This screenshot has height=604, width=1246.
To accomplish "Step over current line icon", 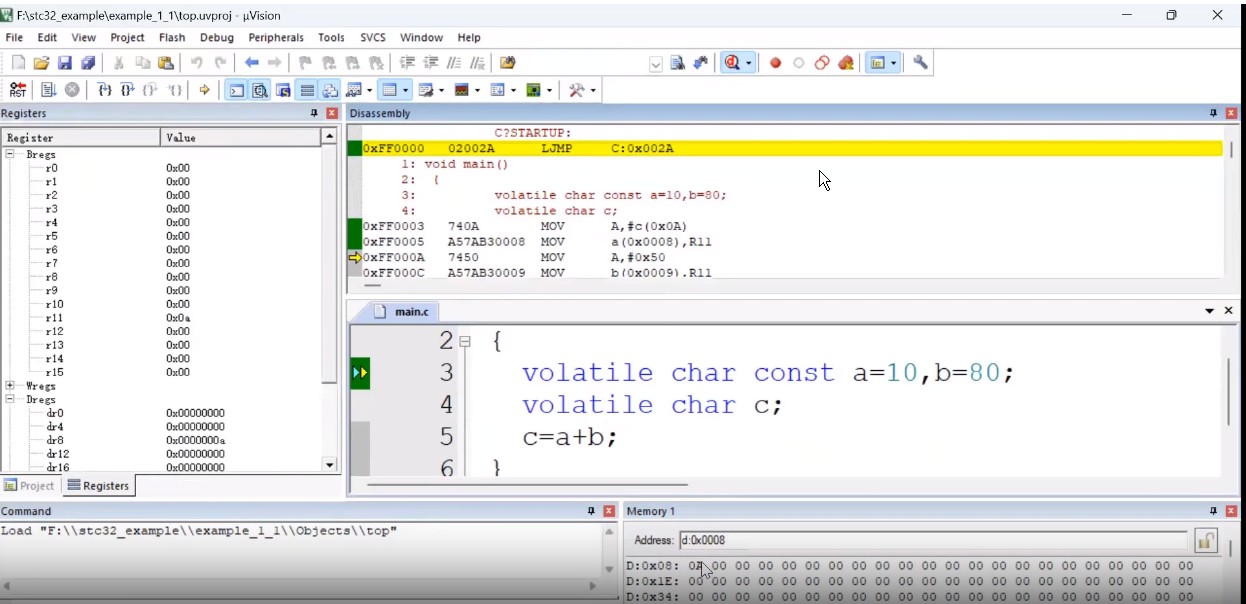I will pos(127,90).
